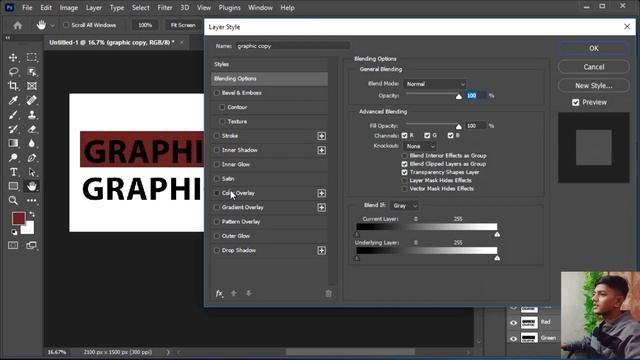The height and width of the screenshot is (360, 640).
Task: Select the Pen tool
Action: (31, 158)
